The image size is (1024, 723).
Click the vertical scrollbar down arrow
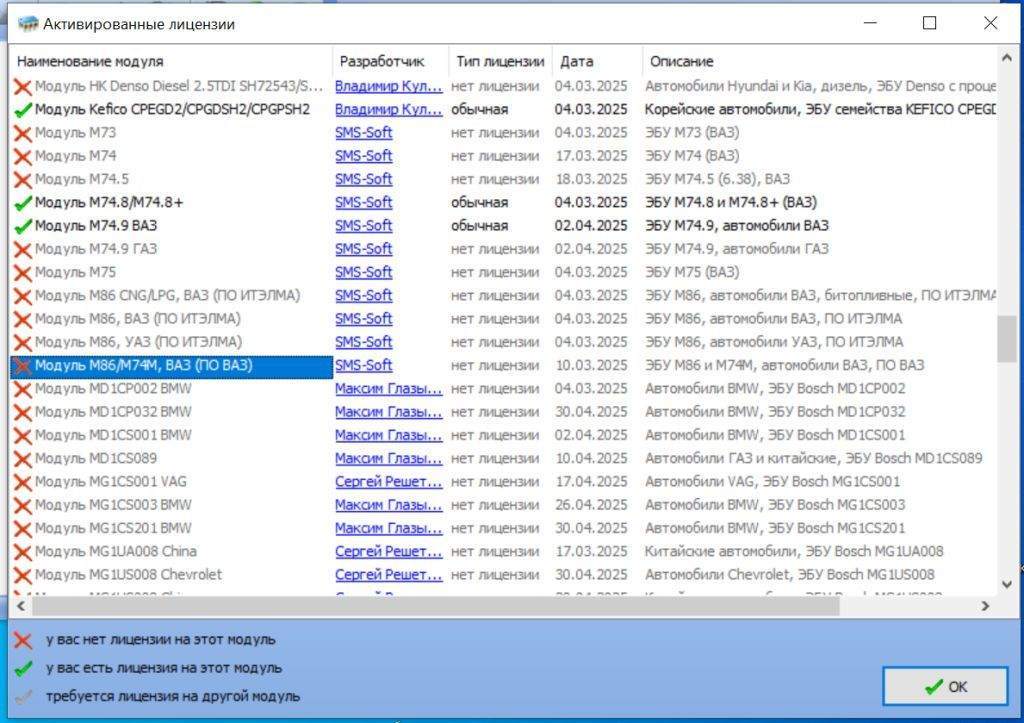1006,585
